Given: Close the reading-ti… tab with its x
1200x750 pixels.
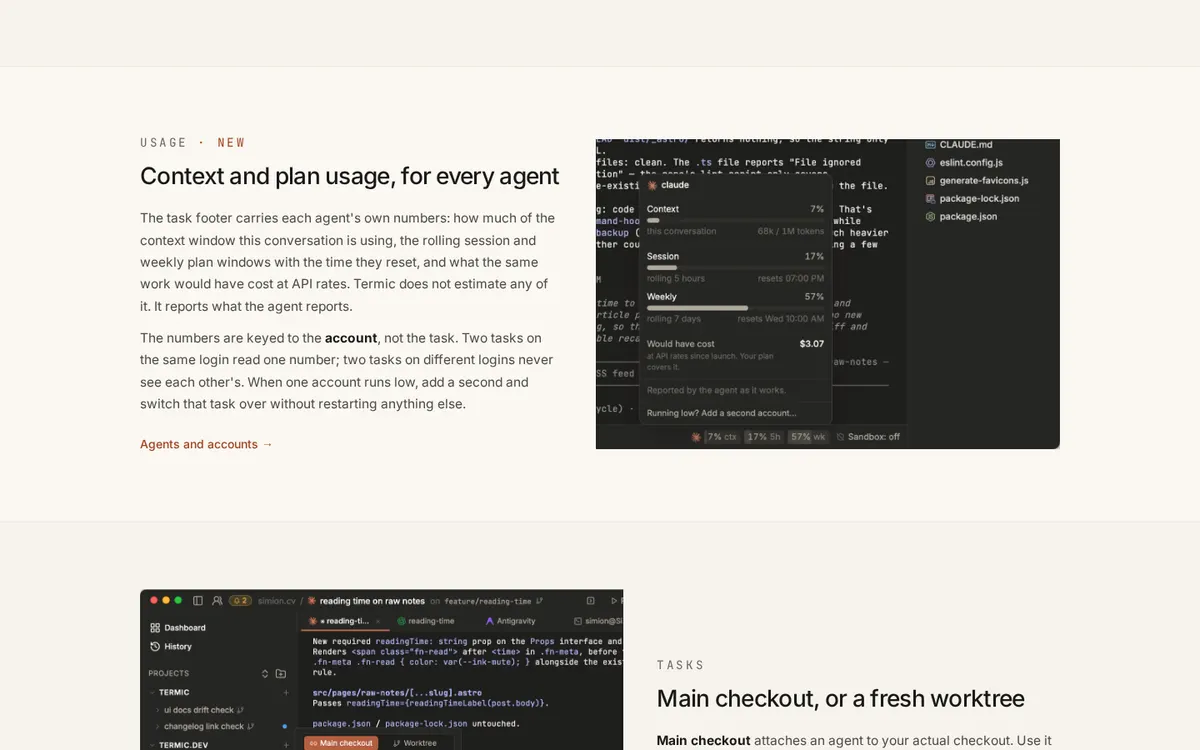Looking at the screenshot, I should coord(376,621).
